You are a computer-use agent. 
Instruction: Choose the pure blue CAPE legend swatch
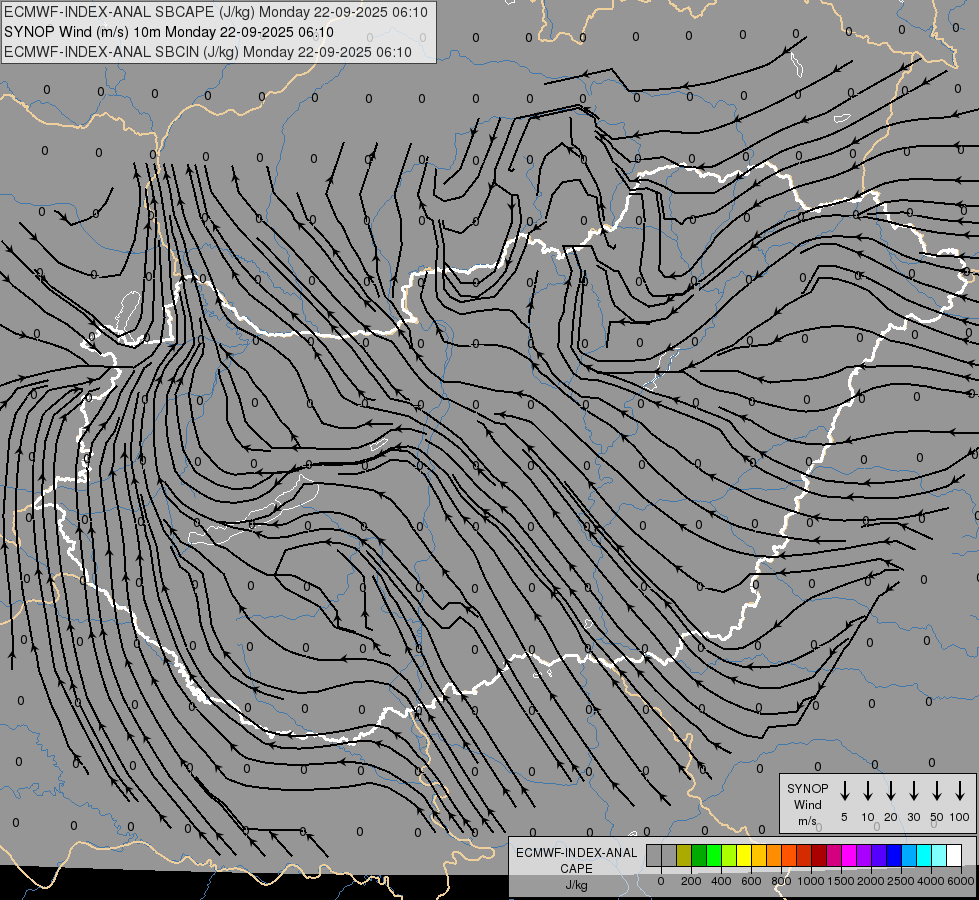(x=895, y=856)
